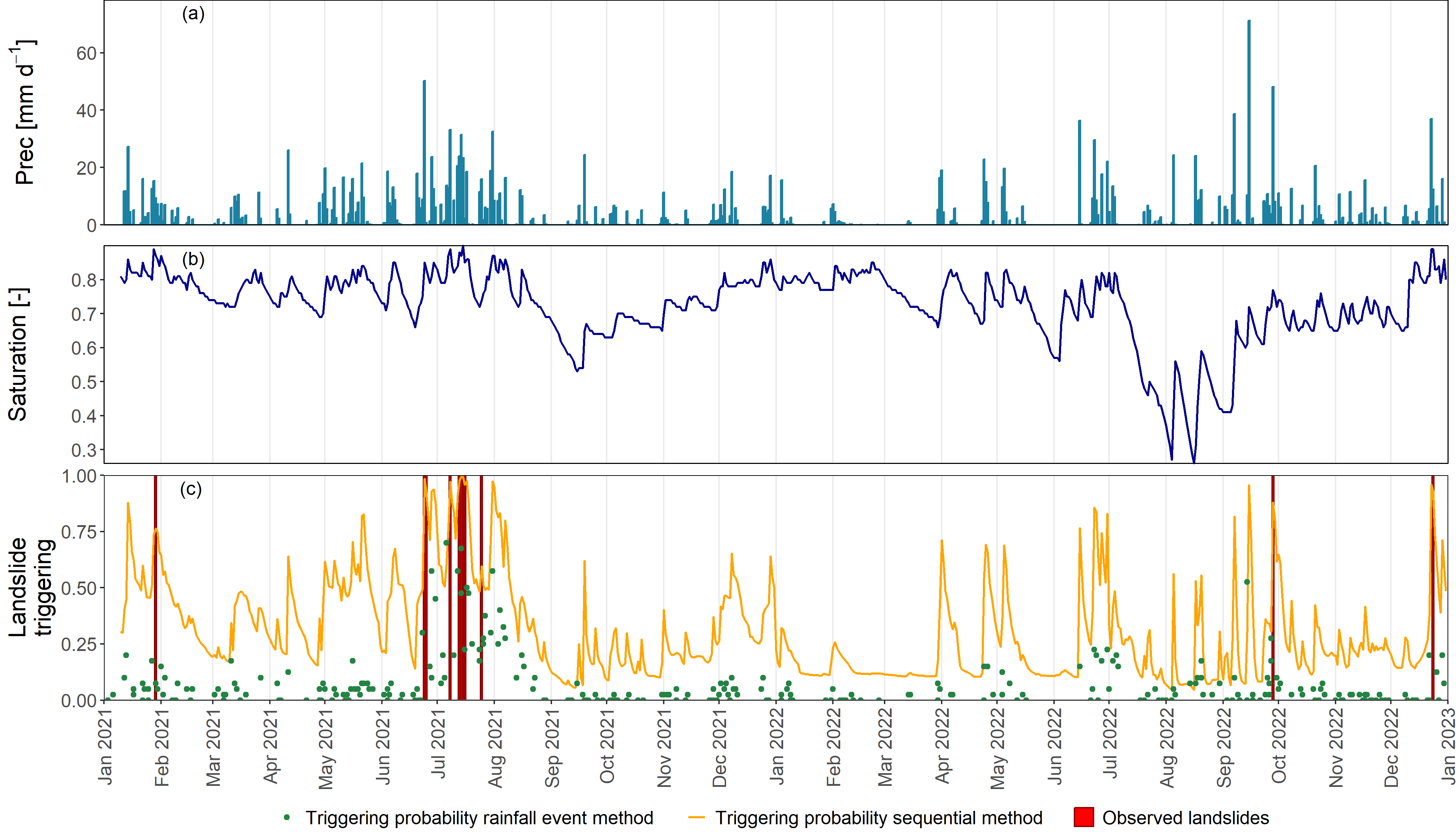Click the 0.8 tick on Saturation axis
The image size is (1456, 832).
click(85, 280)
